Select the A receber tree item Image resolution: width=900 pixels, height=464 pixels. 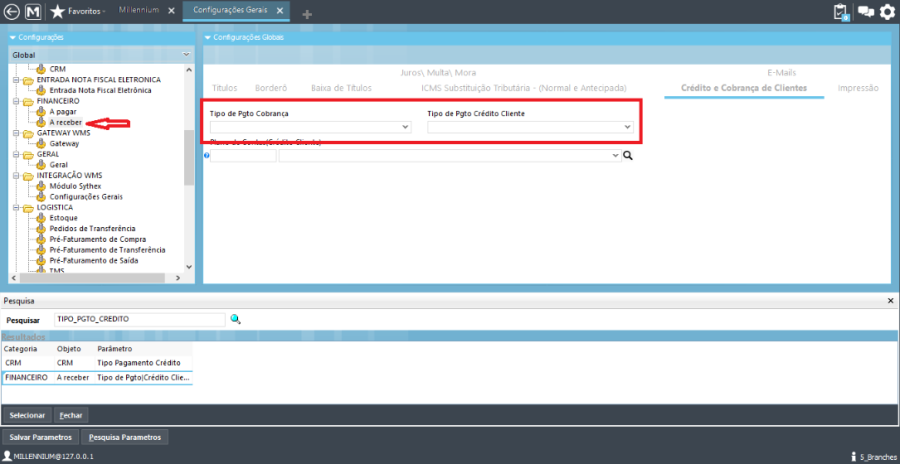pos(65,122)
